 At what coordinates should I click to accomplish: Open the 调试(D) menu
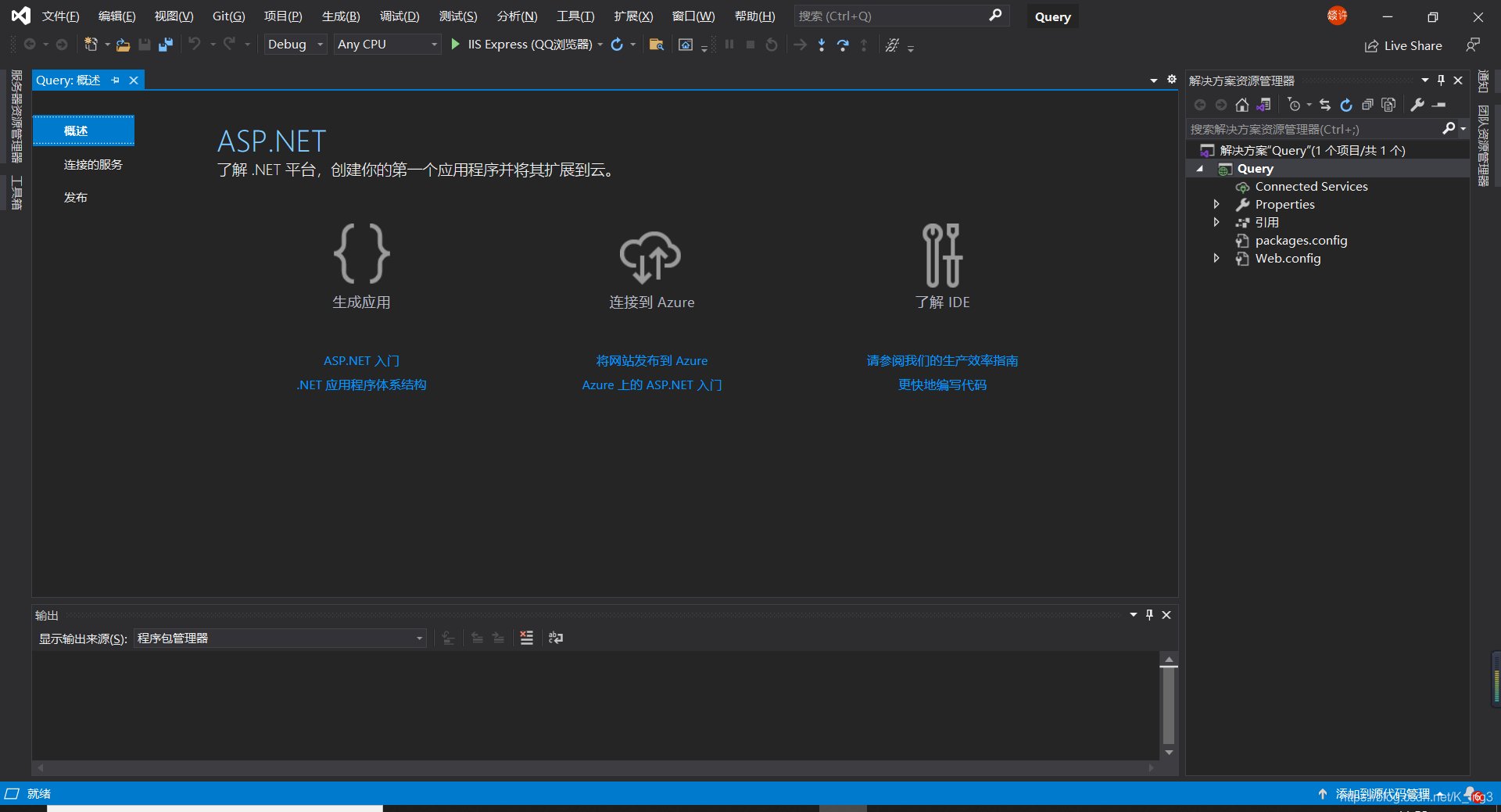tap(399, 16)
